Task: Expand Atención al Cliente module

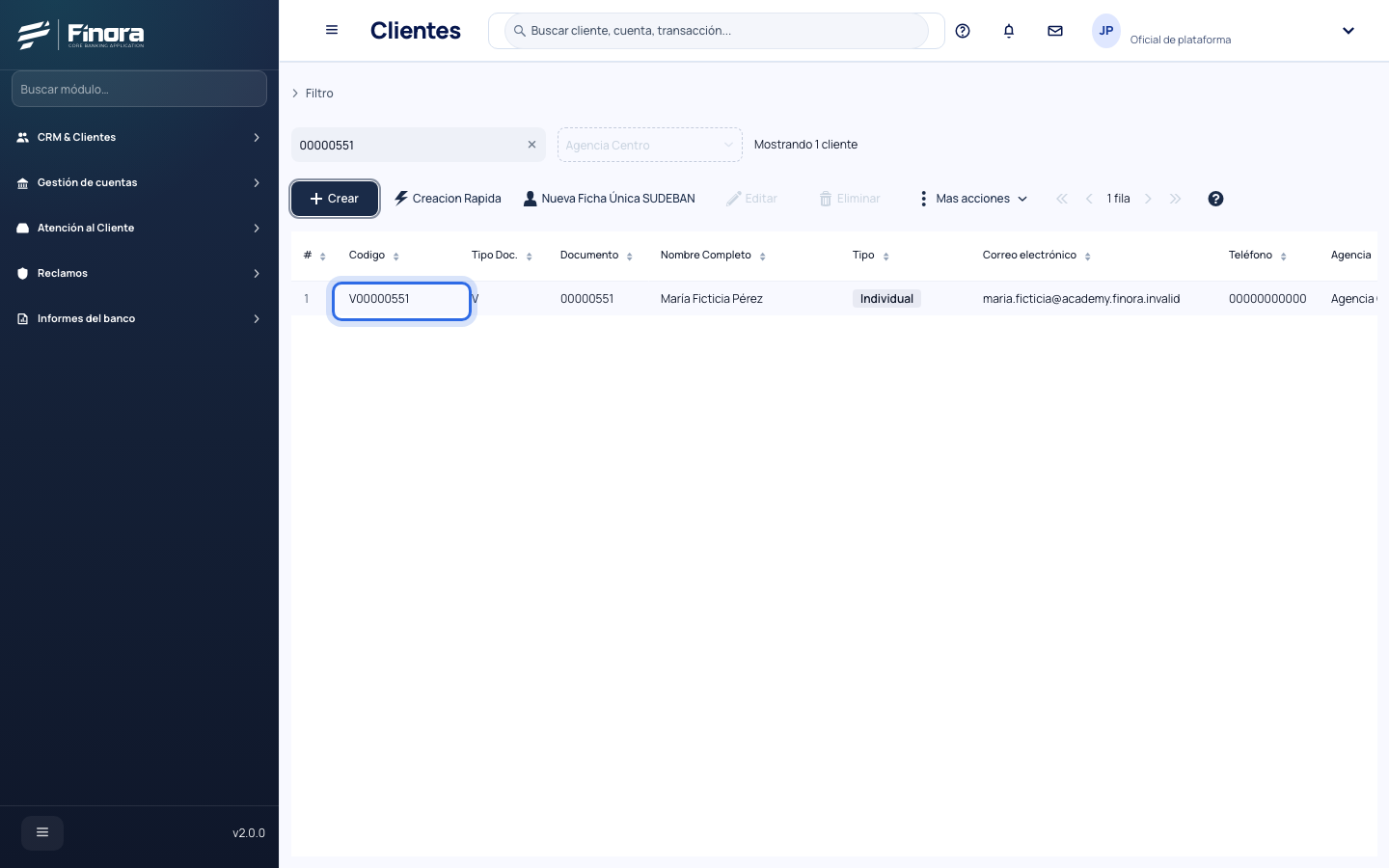Action: 139,228
